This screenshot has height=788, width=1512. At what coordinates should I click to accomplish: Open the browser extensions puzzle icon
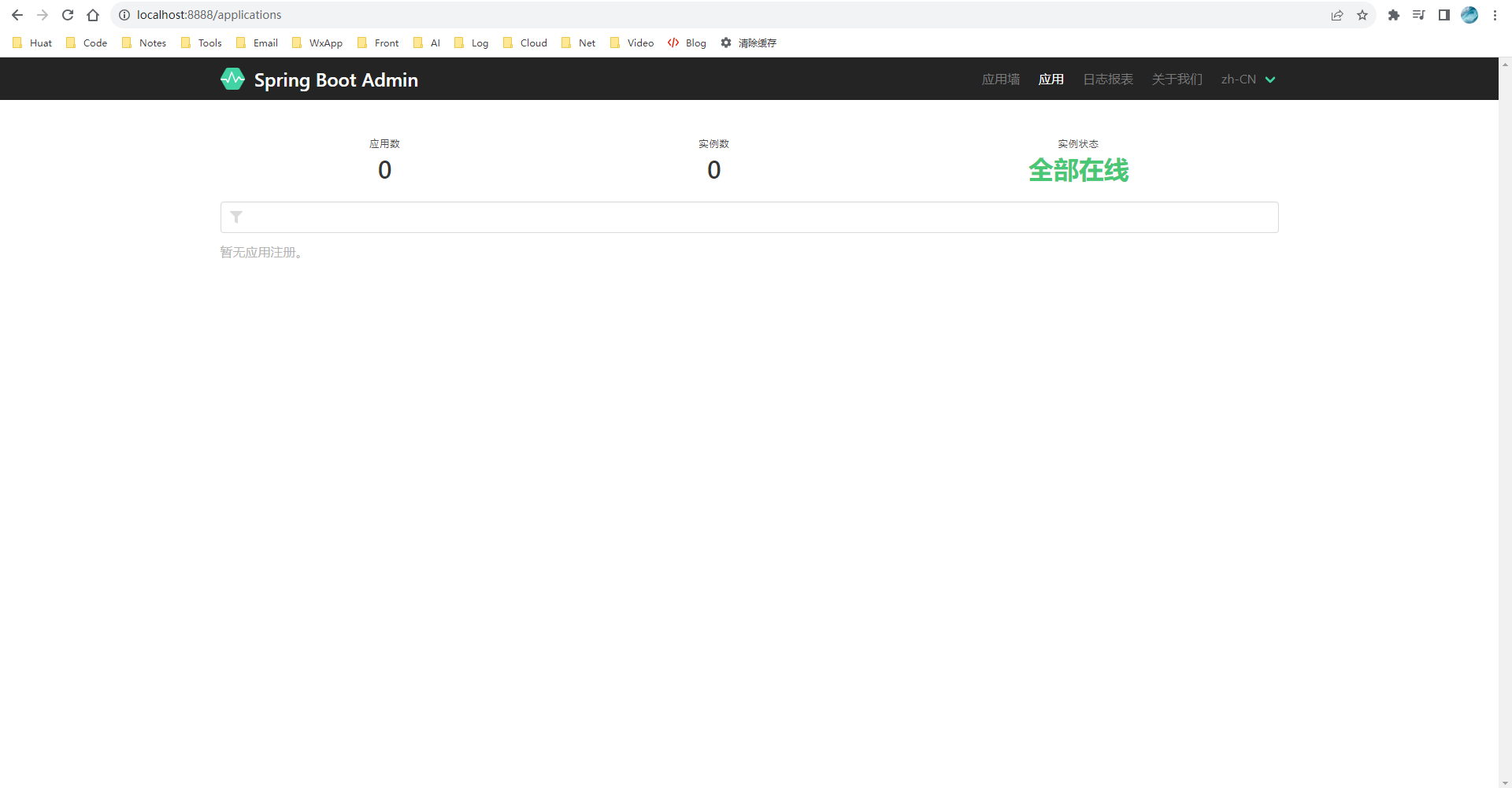(x=1394, y=15)
